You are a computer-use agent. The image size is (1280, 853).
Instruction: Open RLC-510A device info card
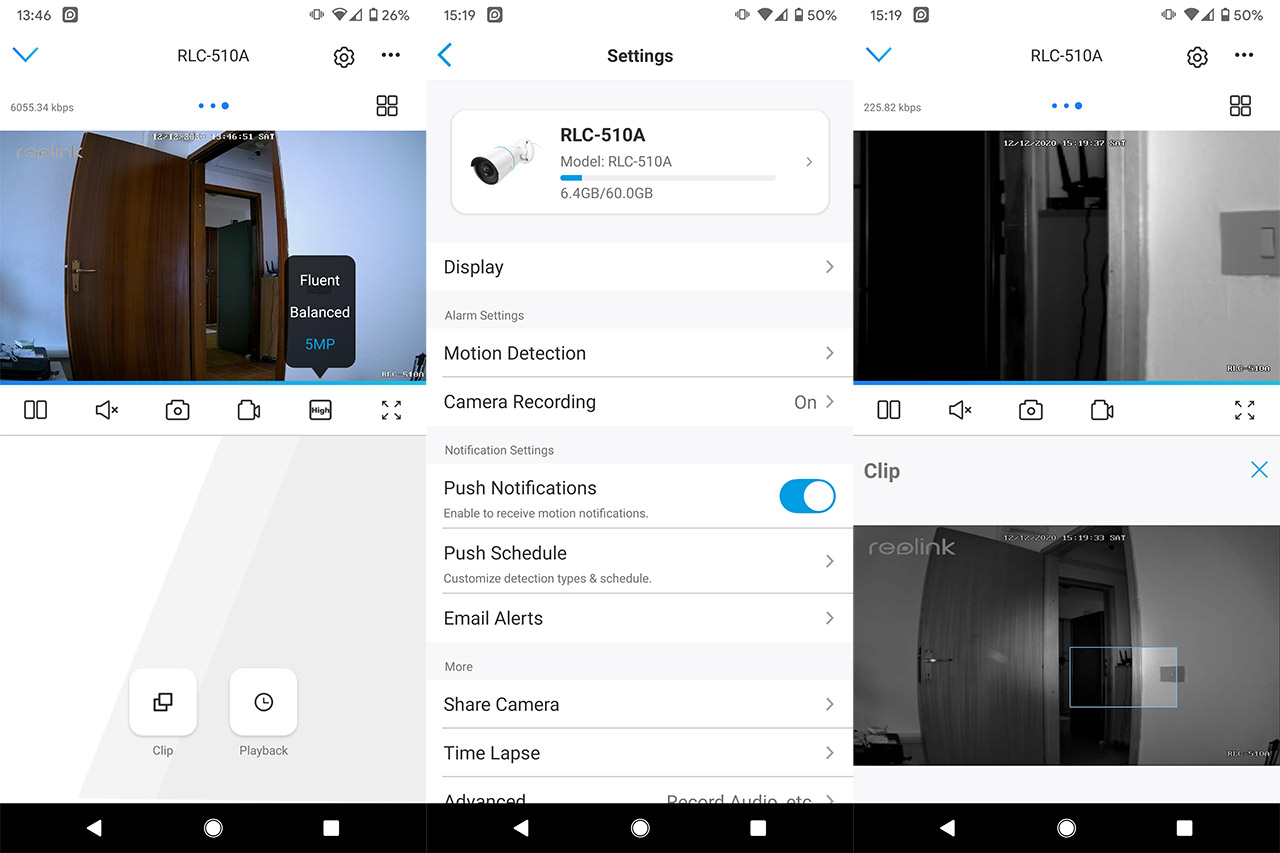640,162
